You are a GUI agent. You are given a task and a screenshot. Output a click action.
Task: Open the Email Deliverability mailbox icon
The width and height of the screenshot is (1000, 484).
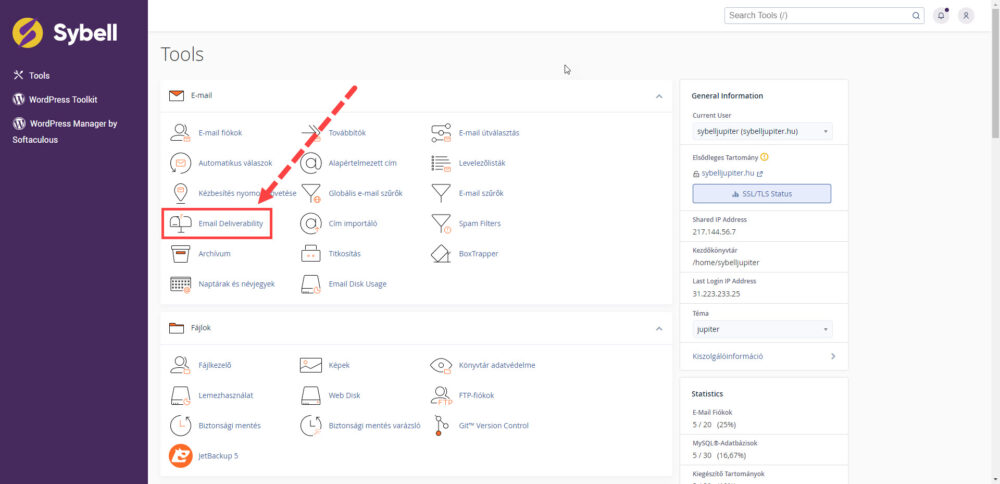[x=180, y=223]
